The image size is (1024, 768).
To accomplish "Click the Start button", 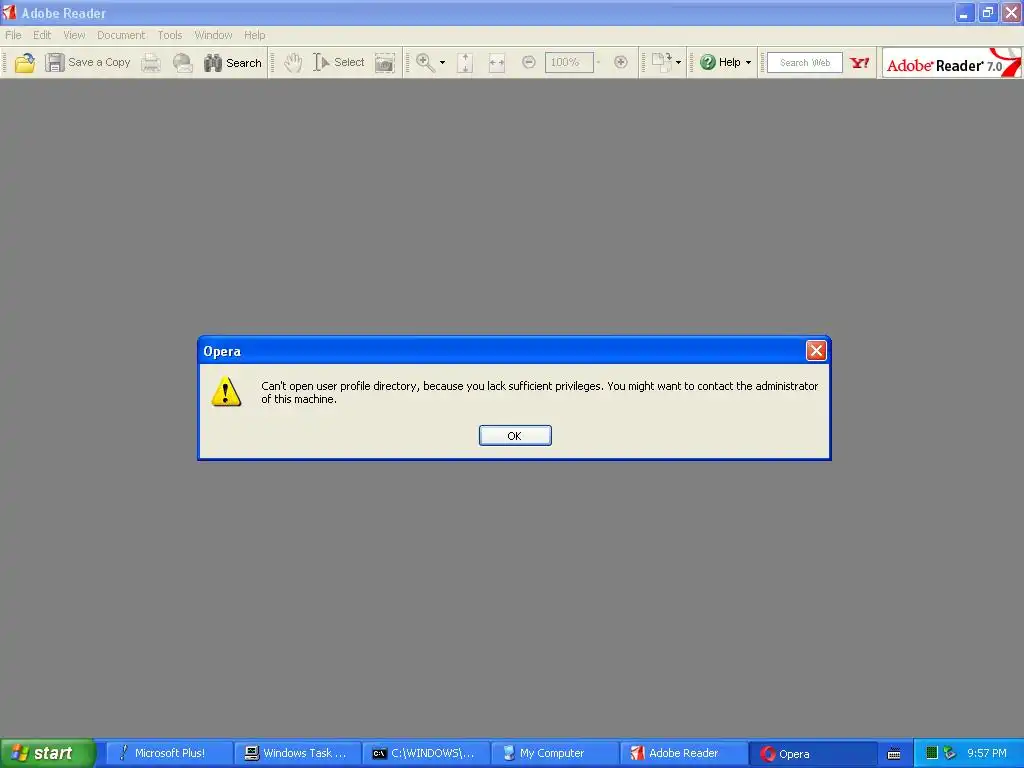I will (46, 753).
